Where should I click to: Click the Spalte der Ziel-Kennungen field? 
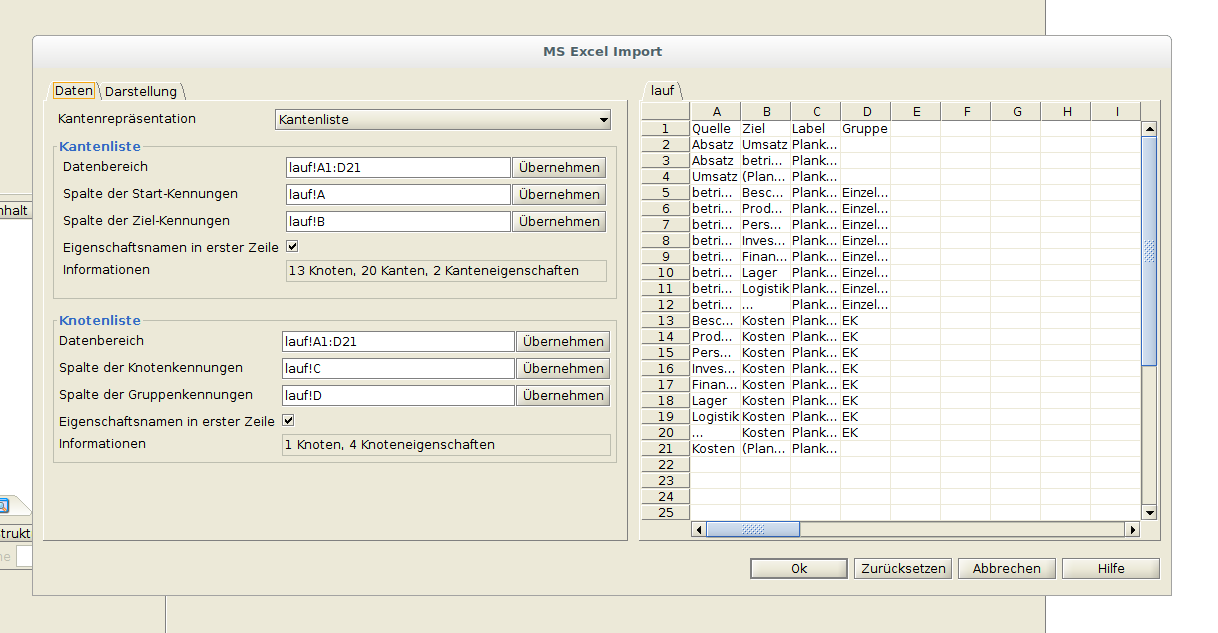click(398, 221)
